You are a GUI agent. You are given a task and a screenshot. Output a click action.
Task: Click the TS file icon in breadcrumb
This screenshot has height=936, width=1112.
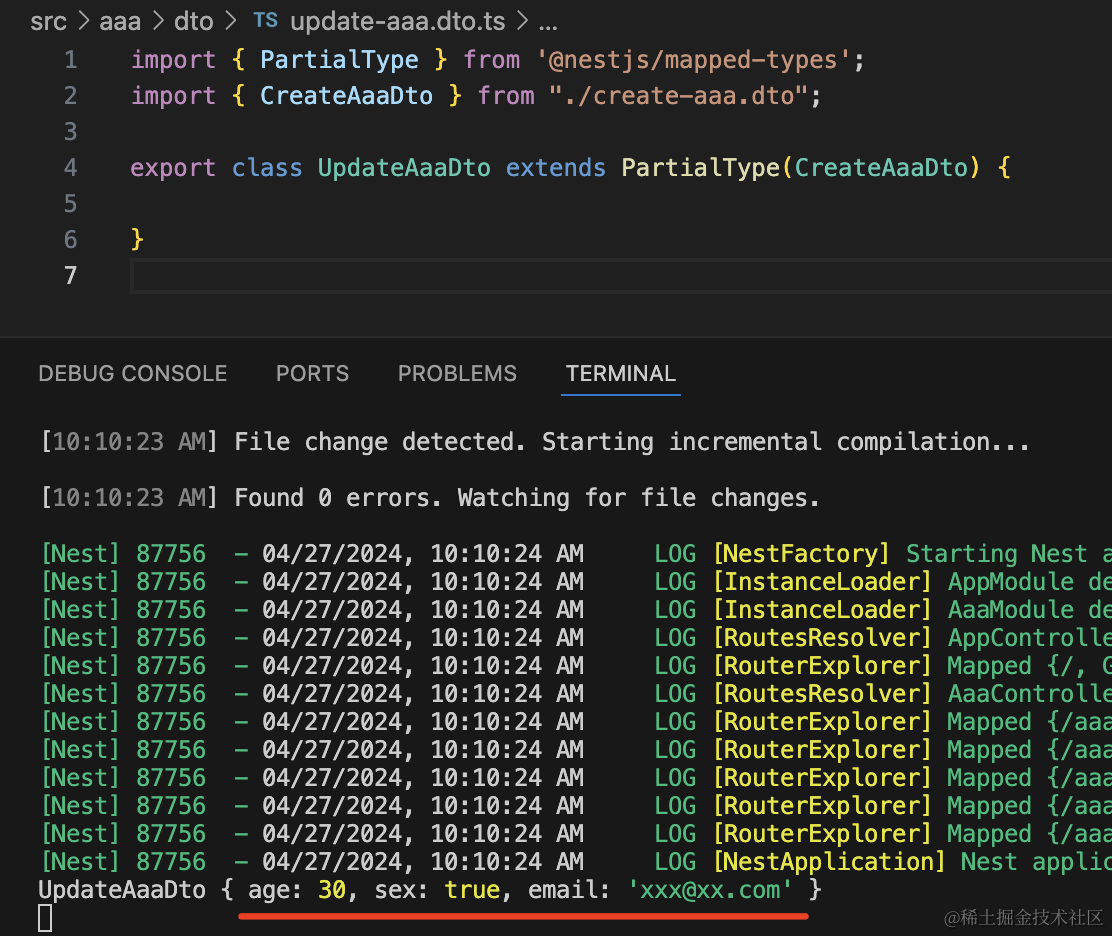pos(265,21)
